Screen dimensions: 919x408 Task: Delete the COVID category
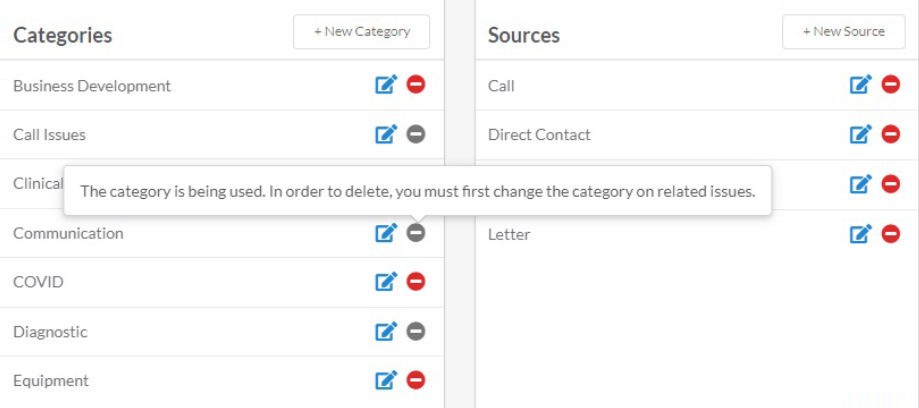pyautogui.click(x=416, y=282)
